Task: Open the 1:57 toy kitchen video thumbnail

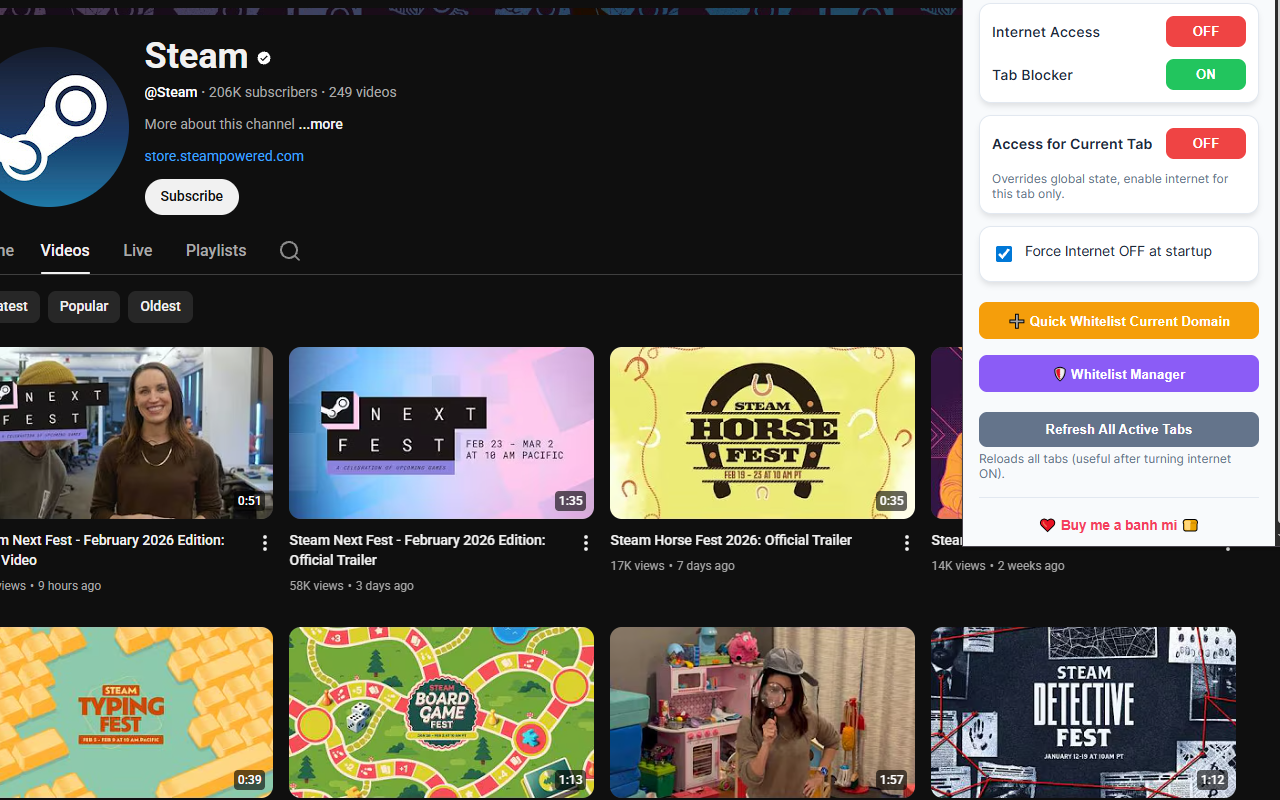Action: (x=762, y=713)
